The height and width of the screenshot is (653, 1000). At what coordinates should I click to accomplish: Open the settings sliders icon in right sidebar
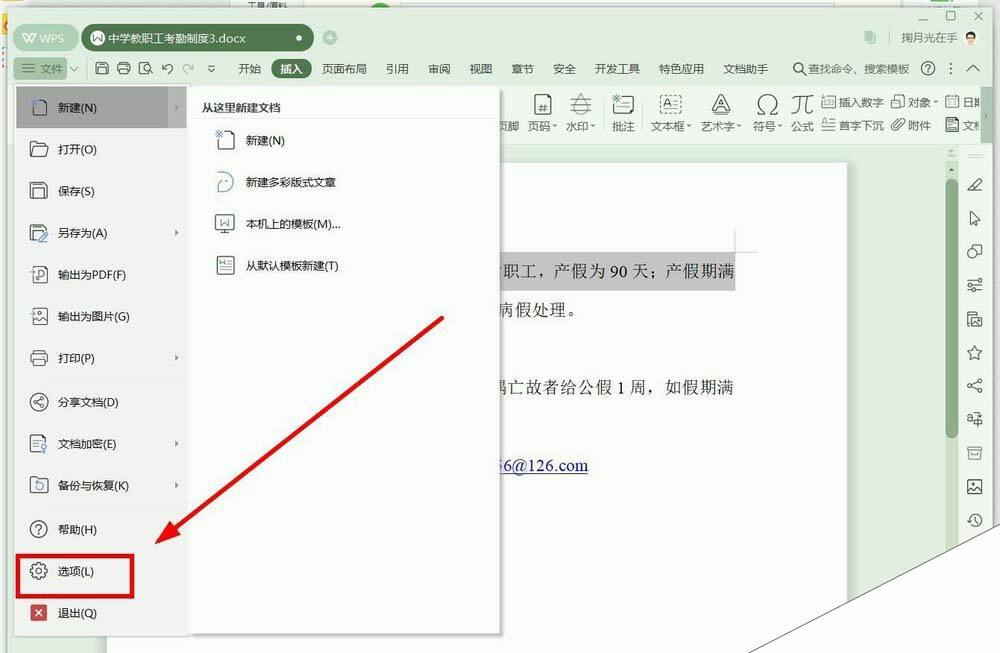coord(974,285)
